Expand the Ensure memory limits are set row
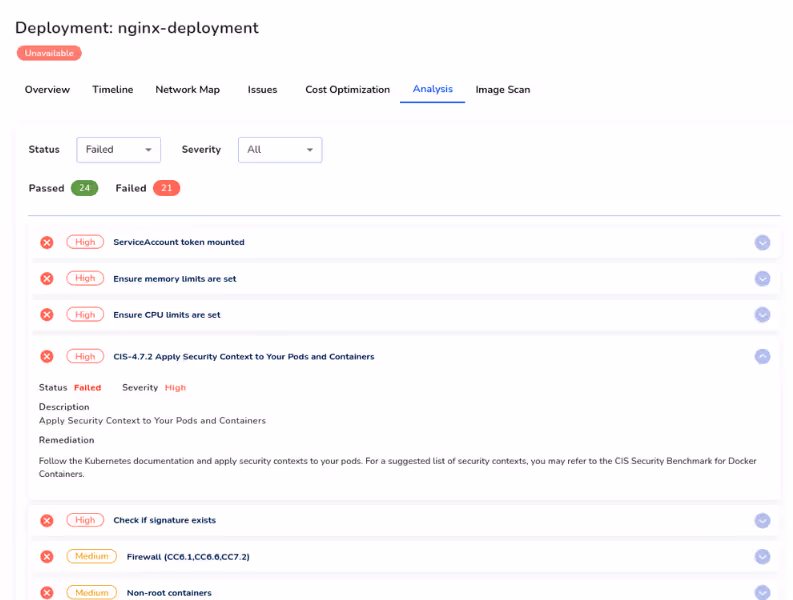 pos(762,279)
